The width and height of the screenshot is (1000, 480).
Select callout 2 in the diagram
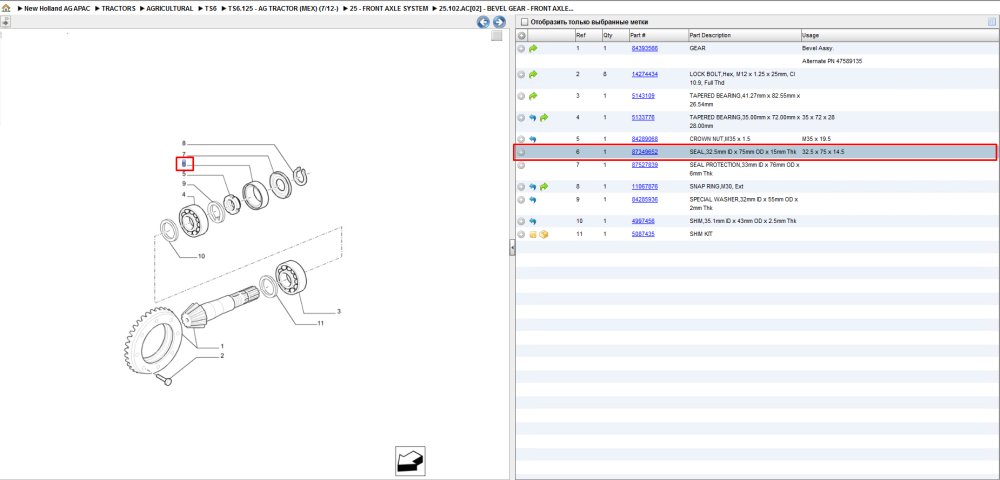222,356
